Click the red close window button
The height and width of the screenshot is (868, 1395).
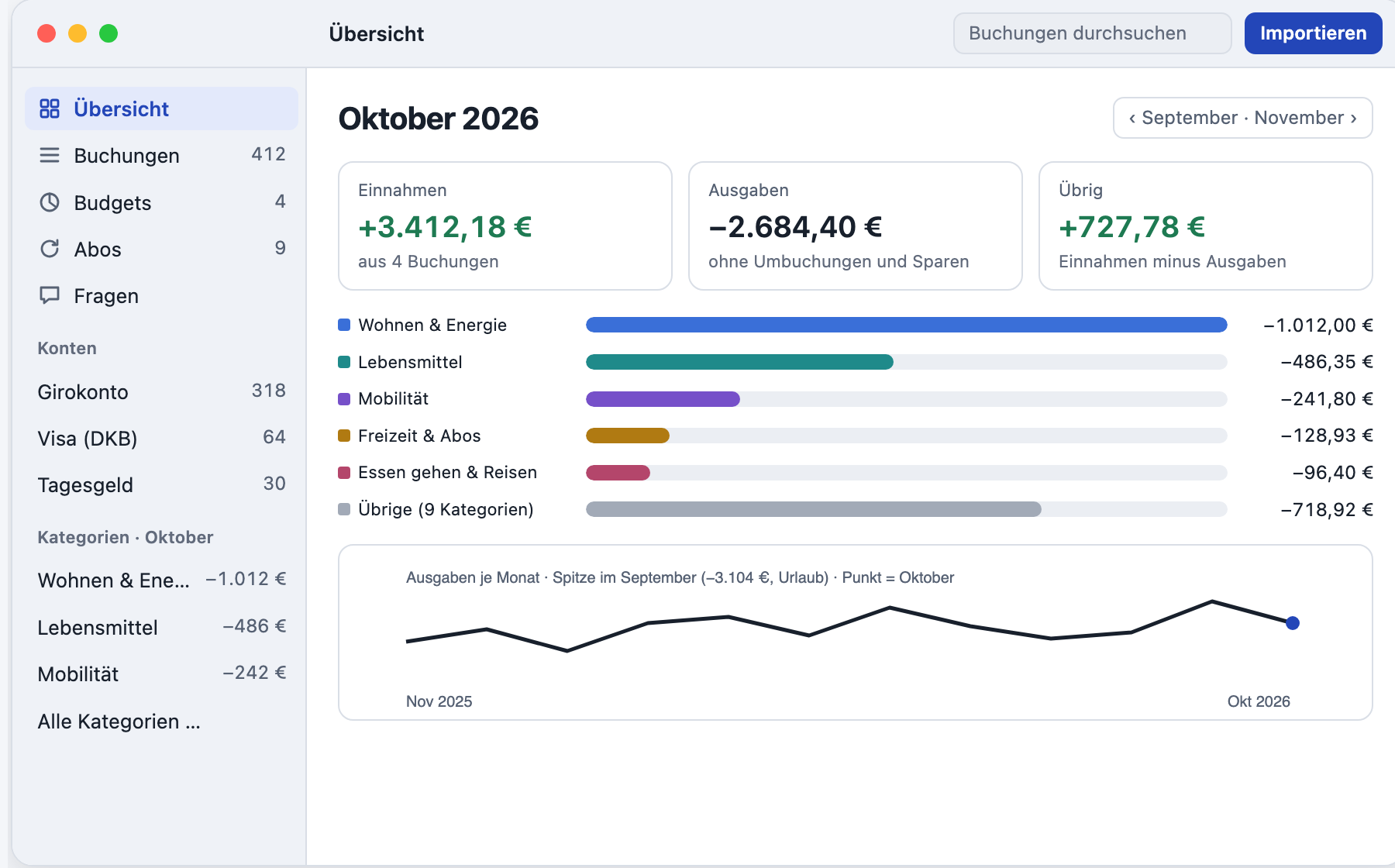[x=46, y=33]
